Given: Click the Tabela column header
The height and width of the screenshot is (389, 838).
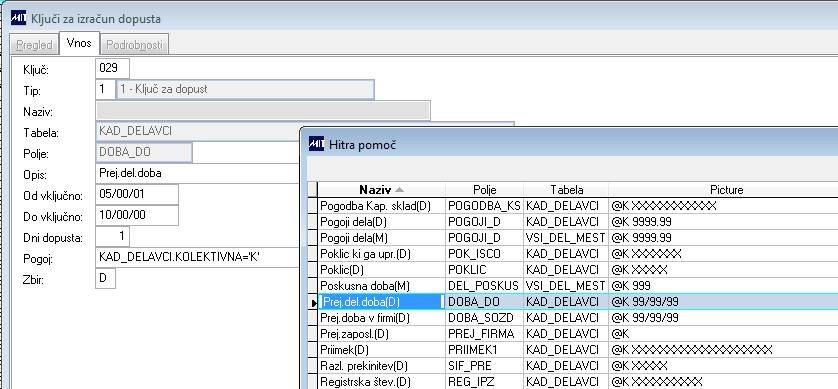Looking at the screenshot, I should [566, 190].
